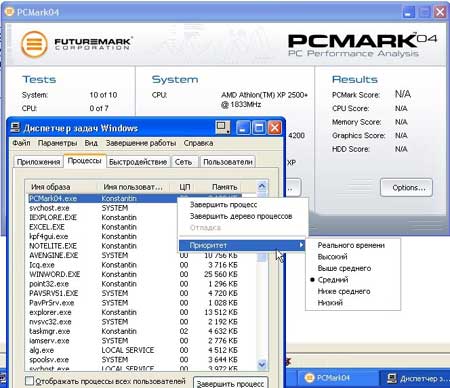Click the process list scroll-up arrow
This screenshot has width=450, height=388.
(262, 186)
